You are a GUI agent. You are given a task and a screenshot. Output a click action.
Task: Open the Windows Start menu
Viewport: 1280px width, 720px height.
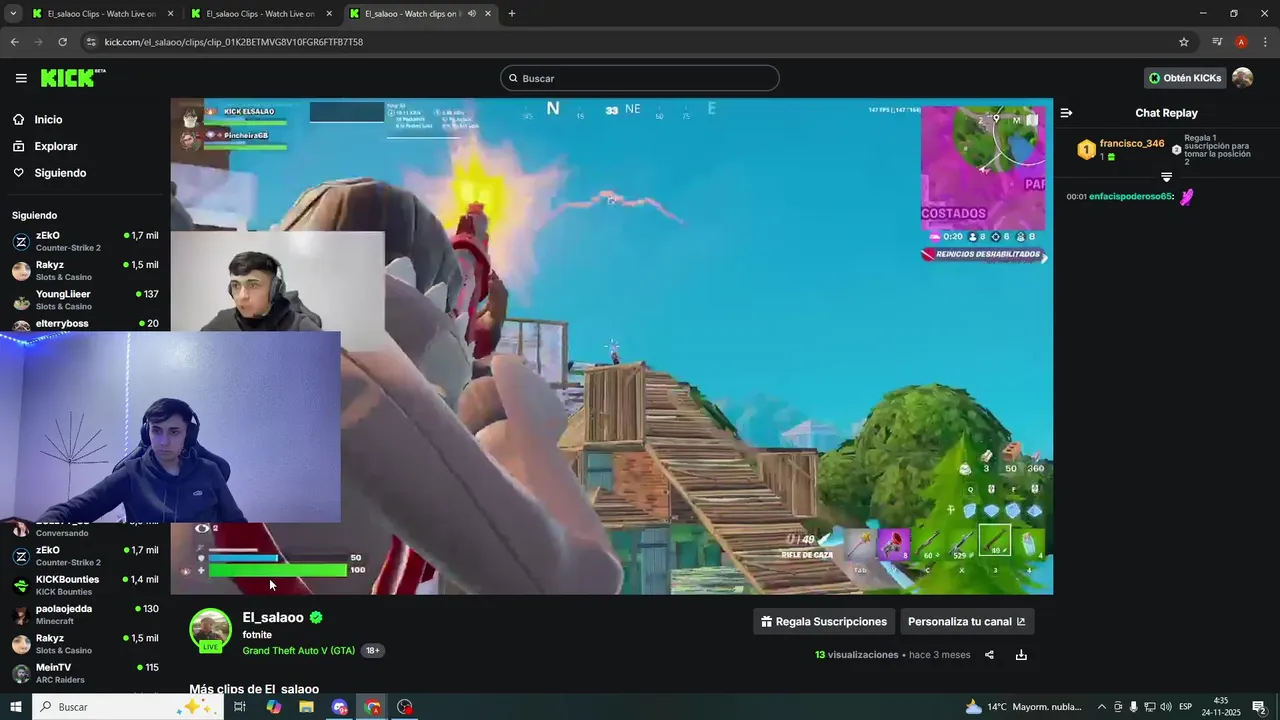coord(15,707)
